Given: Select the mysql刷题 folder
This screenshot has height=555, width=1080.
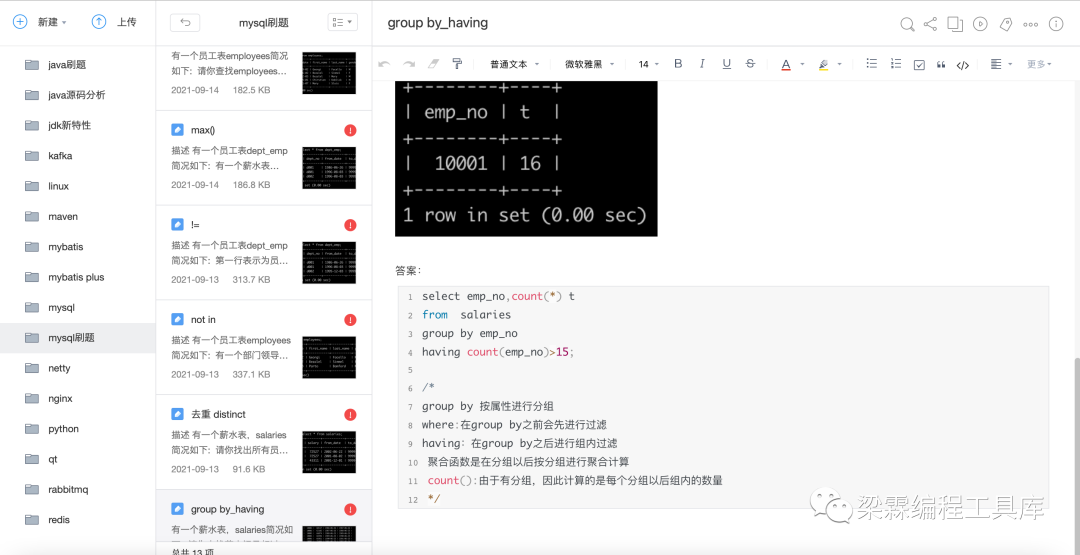Looking at the screenshot, I should coord(78,337).
